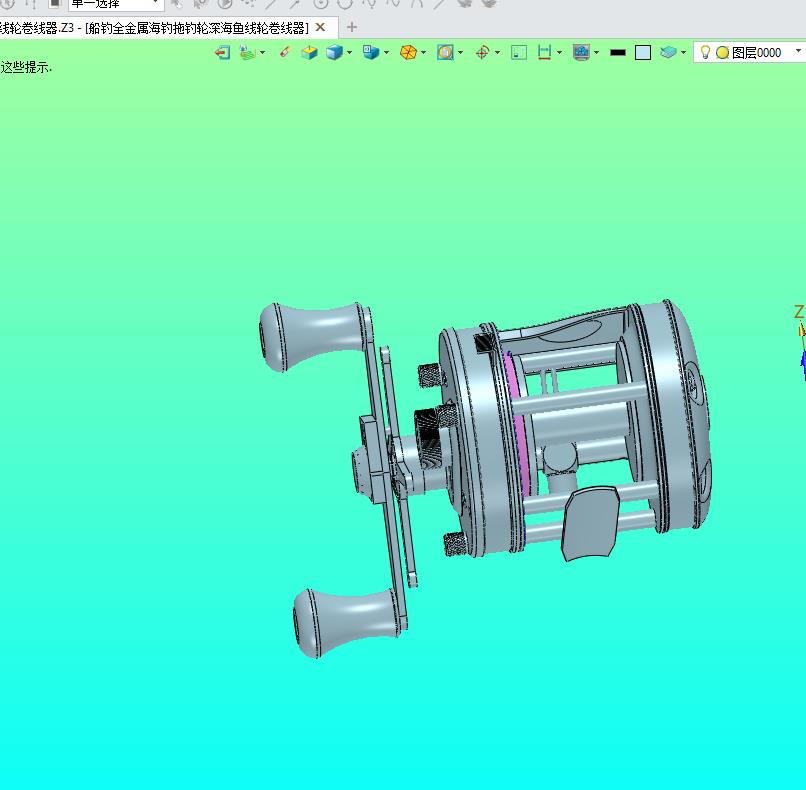Screen dimensions: 806x790
Task: Click the black color swatch
Action: click(x=618, y=52)
